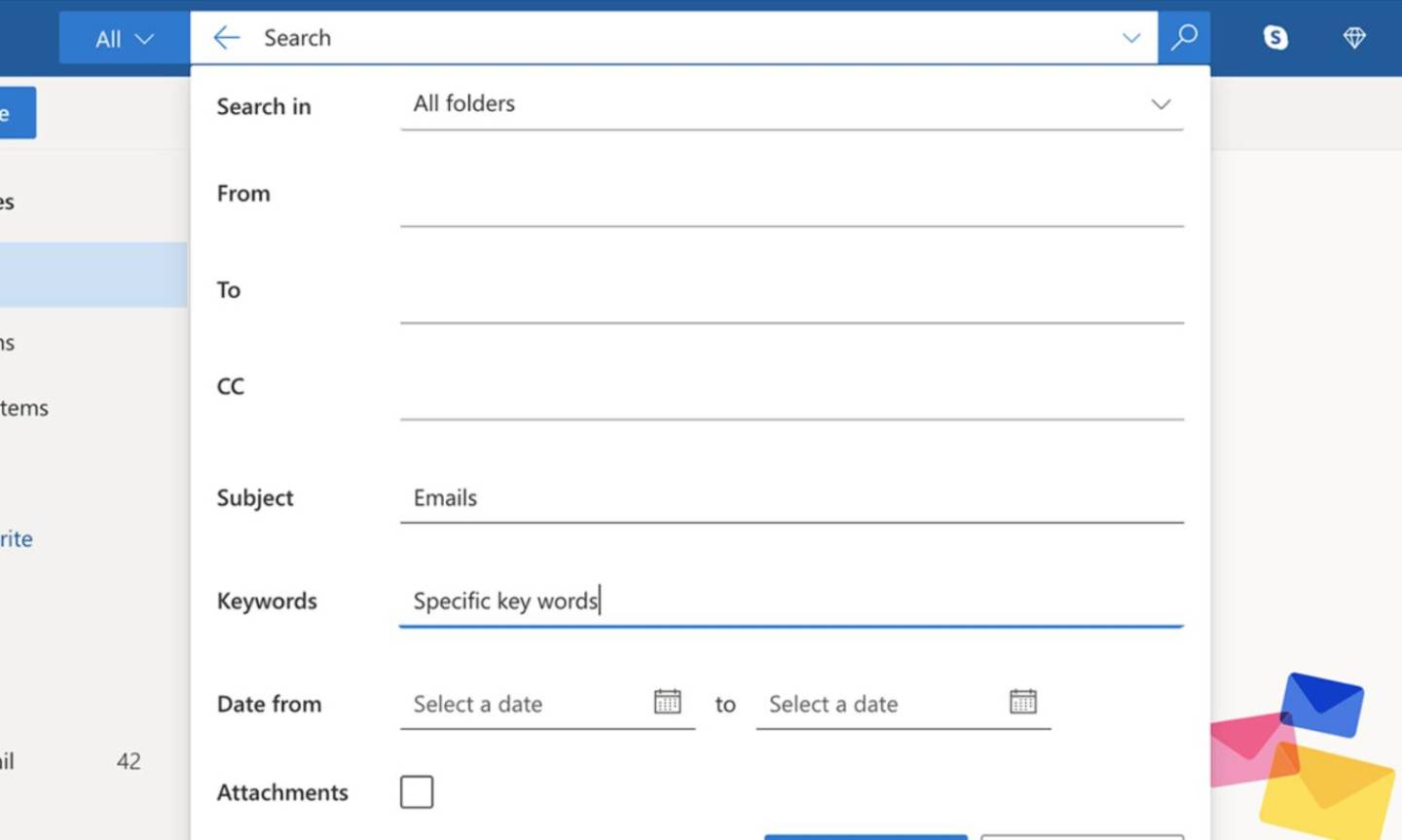The height and width of the screenshot is (840, 1402).
Task: Open the calendar picker for Date from
Action: [668, 700]
